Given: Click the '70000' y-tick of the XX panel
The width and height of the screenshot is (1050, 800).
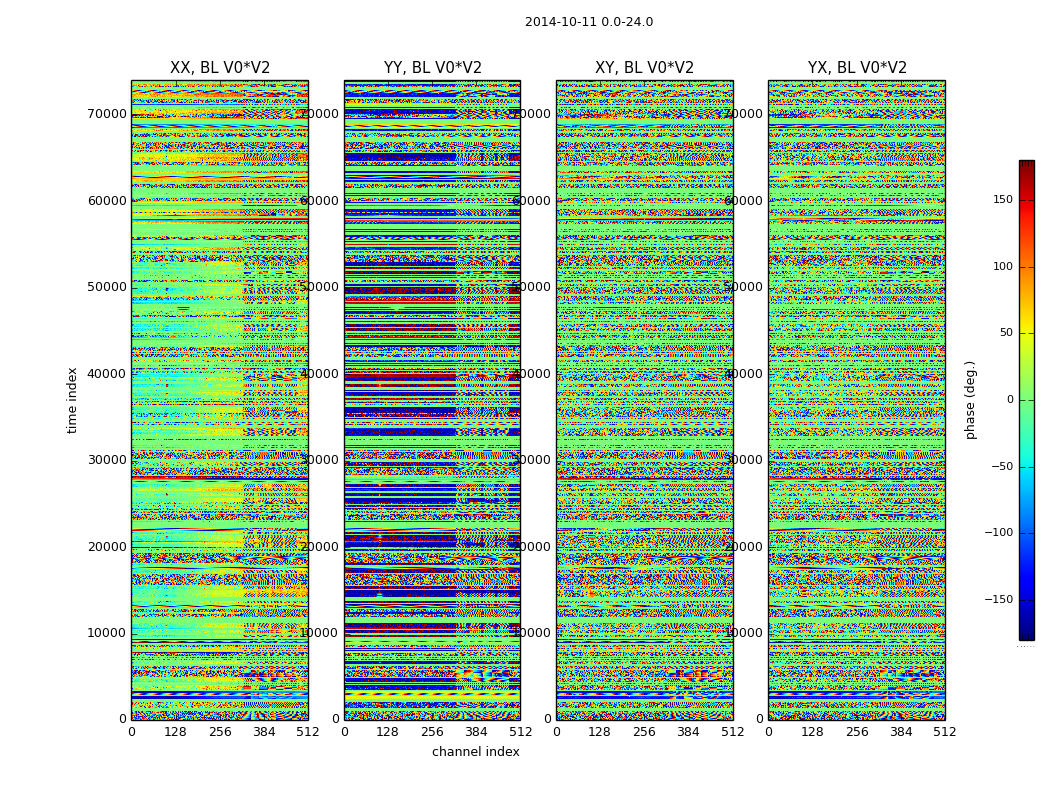Looking at the screenshot, I should tap(106, 114).
